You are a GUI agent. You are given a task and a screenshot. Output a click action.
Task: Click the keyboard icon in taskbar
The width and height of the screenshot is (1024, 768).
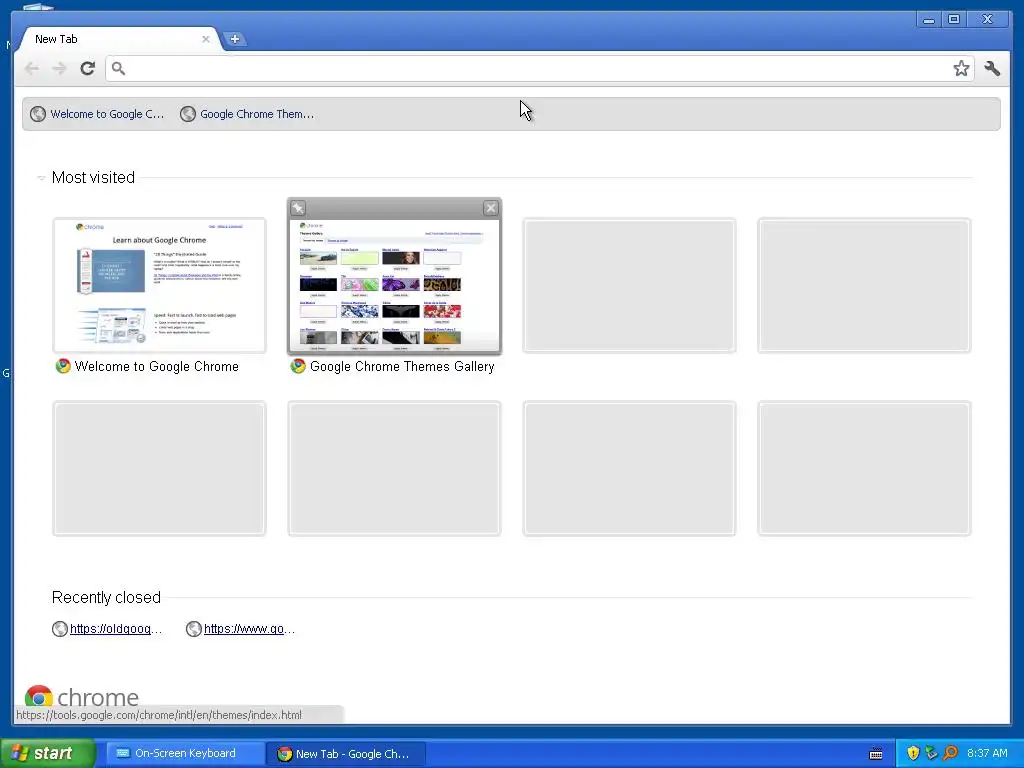click(x=876, y=754)
